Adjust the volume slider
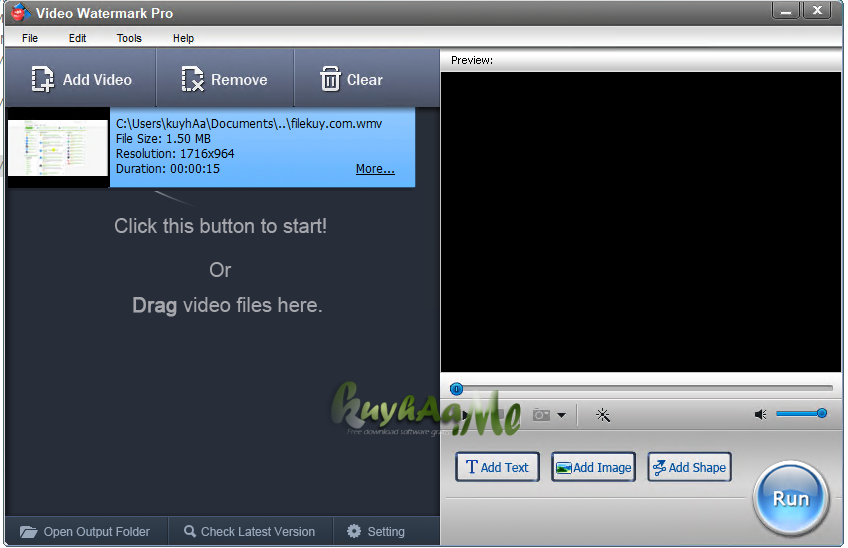 [801, 414]
